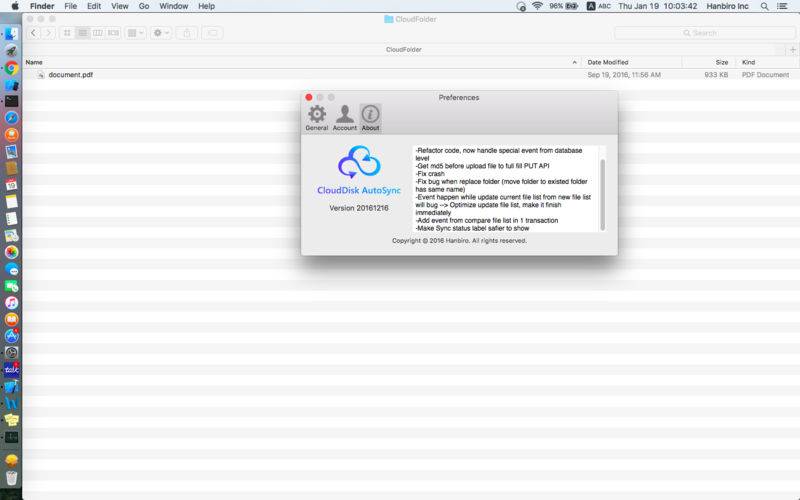Viewport: 800px width, 500px height.
Task: Open the Go menu
Action: [144, 6]
